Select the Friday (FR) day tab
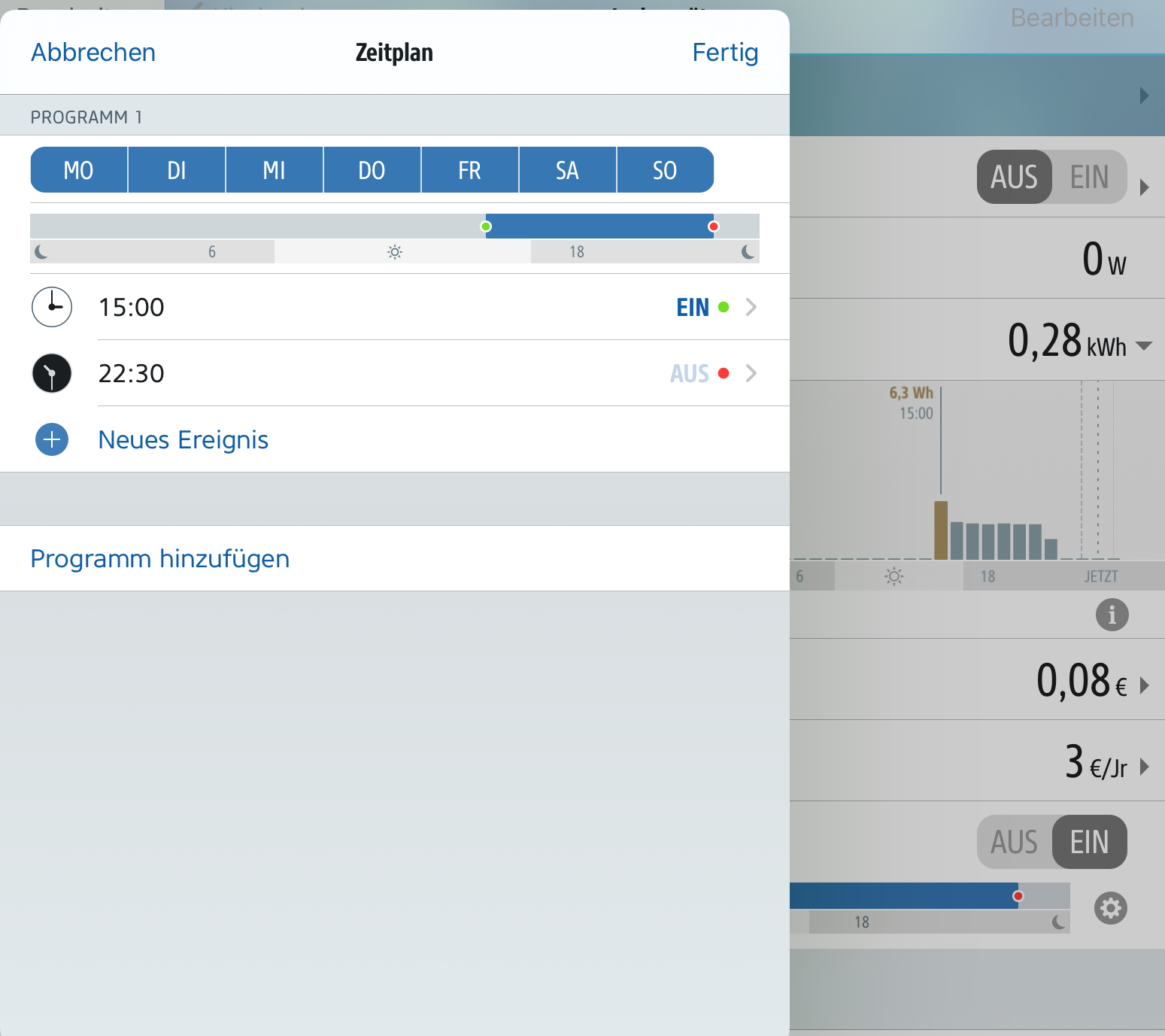This screenshot has height=1036, width=1165. 469,170
